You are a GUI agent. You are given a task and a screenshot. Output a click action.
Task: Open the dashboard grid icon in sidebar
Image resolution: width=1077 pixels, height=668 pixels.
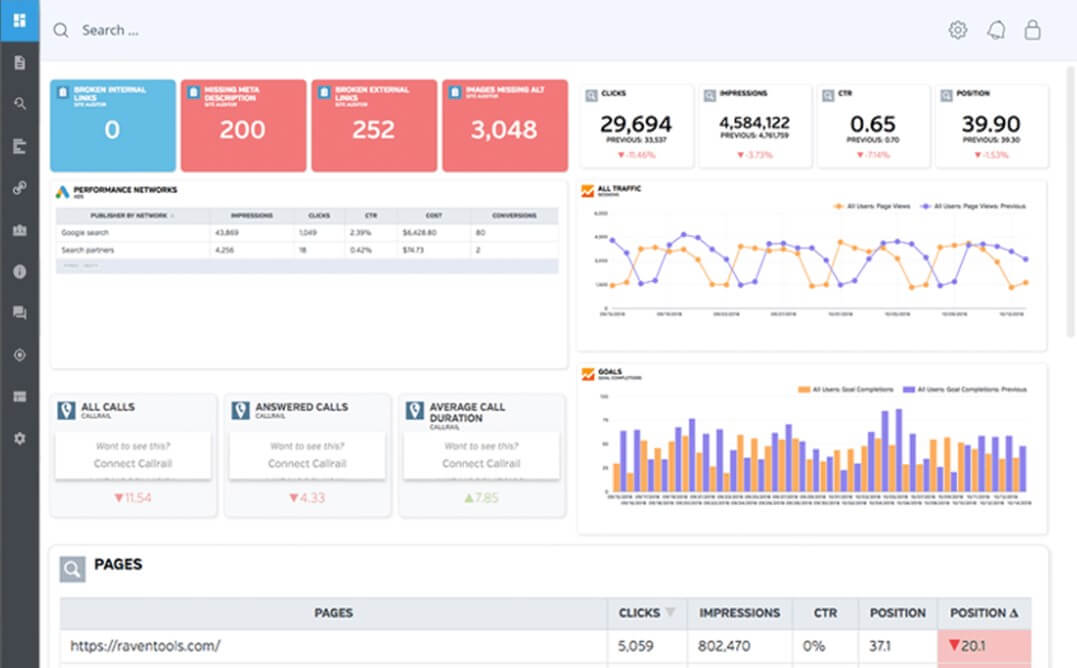point(19,20)
